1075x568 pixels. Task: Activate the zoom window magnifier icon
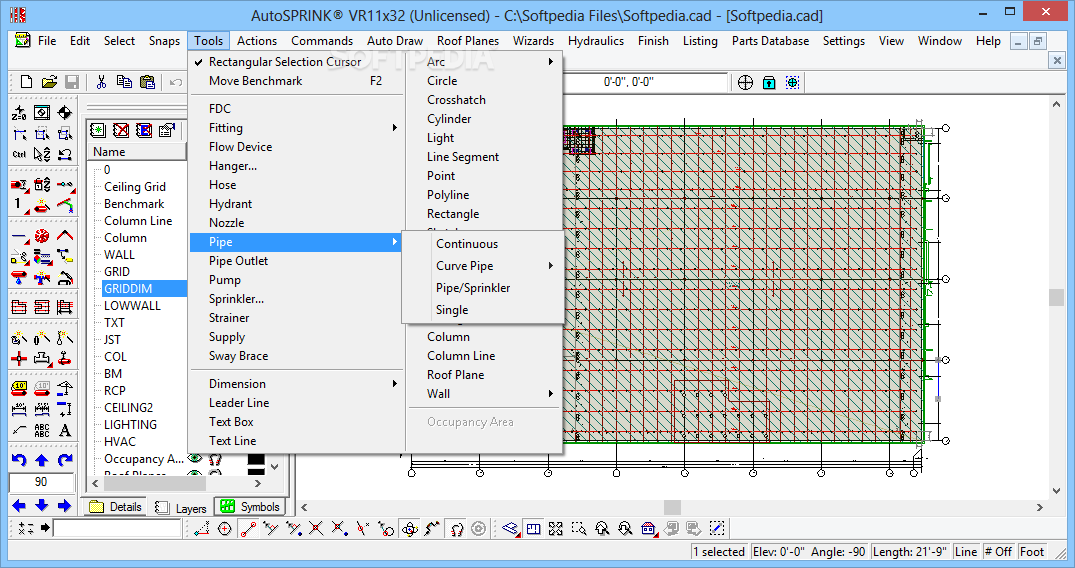point(579,528)
